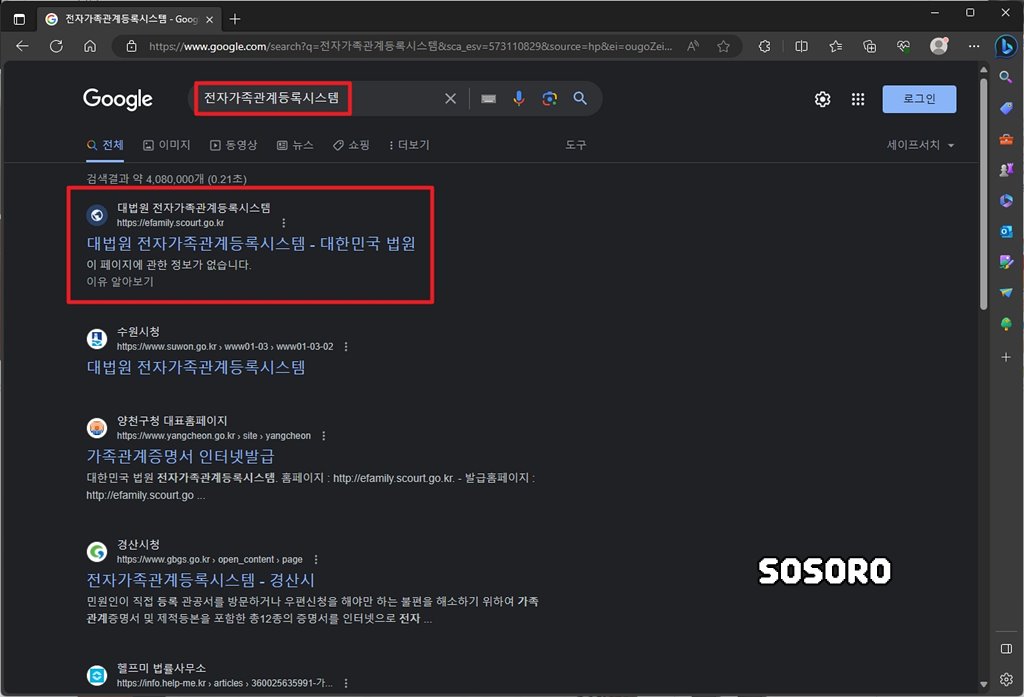Open a new browser tab
Image resolution: width=1024 pixels, height=697 pixels.
coord(235,20)
